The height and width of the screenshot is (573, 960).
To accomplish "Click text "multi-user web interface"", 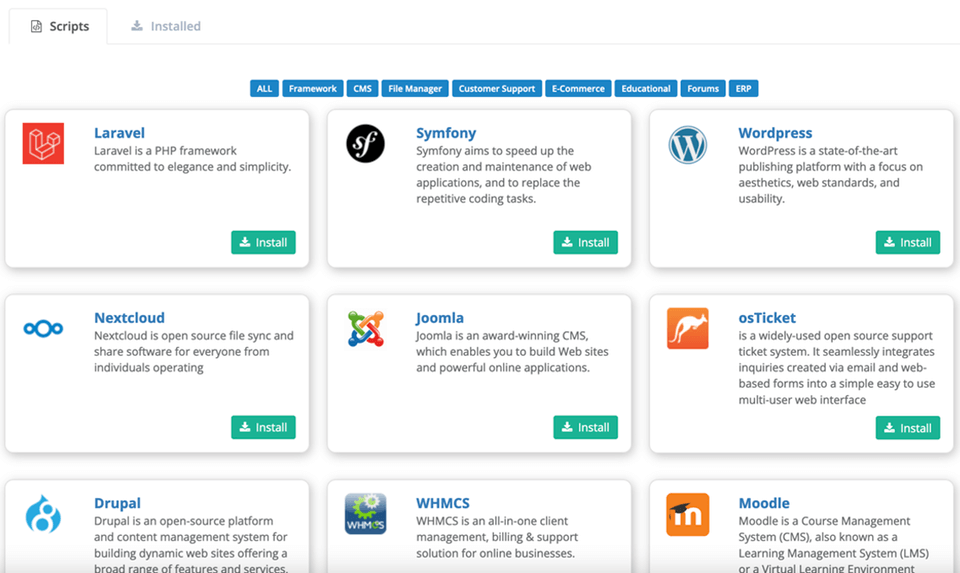I will point(802,400).
